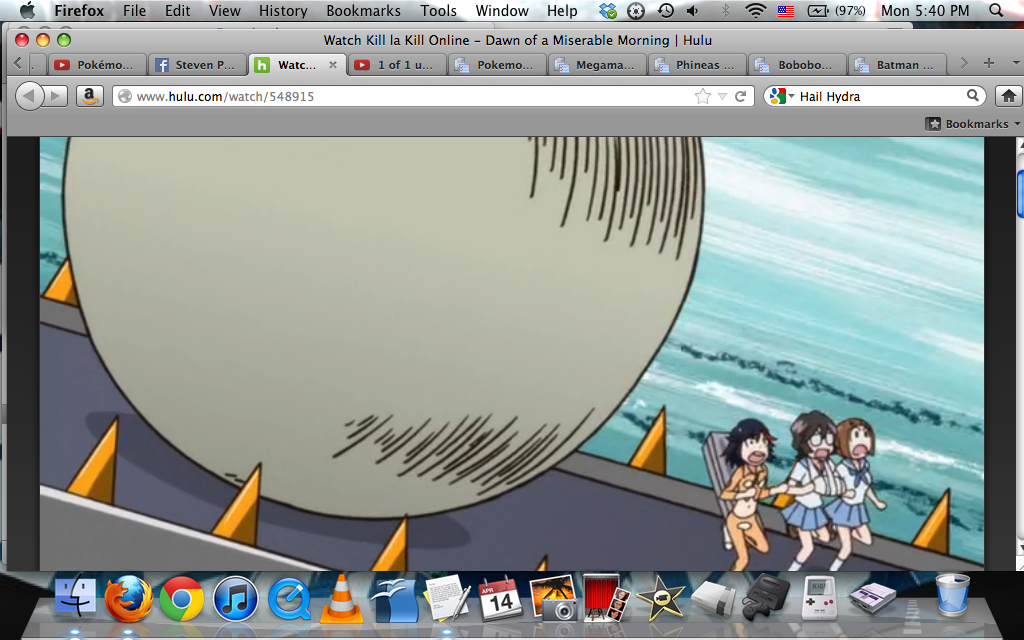Launch TextEdit from the Dock
The image size is (1024, 640).
[x=447, y=598]
